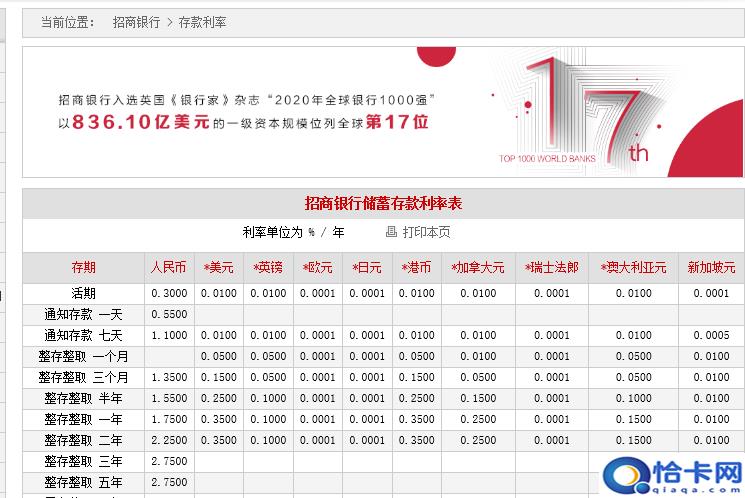Select the 活期 row label
Viewport: 745px width, 498px height.
(x=84, y=293)
